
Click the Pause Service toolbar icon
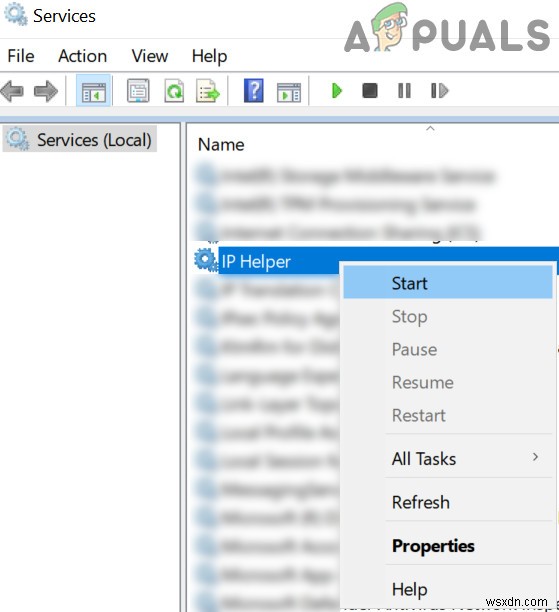click(404, 91)
